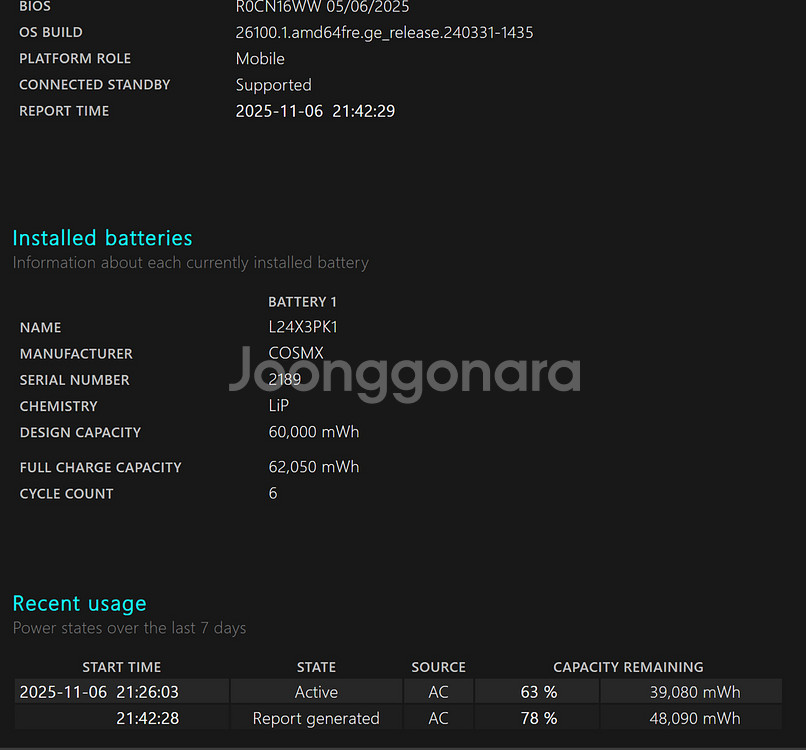Select the BATTERY 1 column header
Screen dimensions: 806x750
pyautogui.click(x=302, y=301)
